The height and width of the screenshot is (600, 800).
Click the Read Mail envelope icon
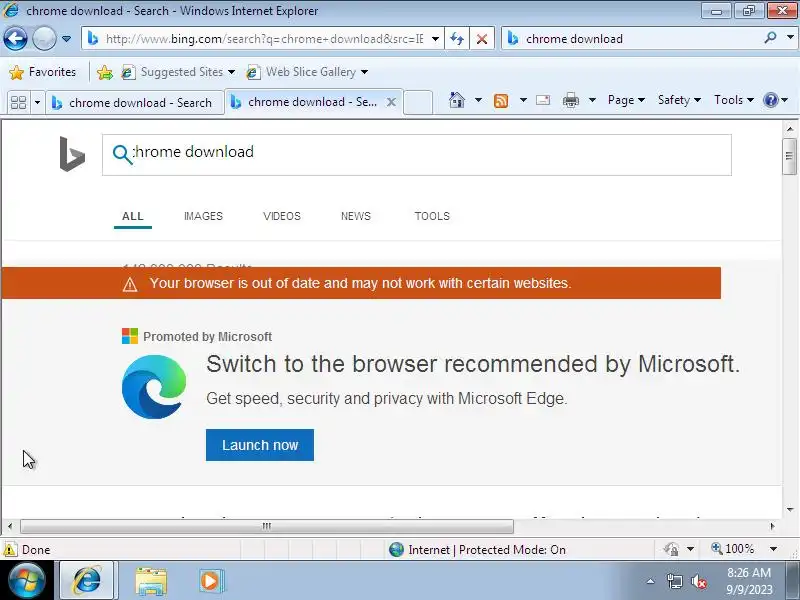pyautogui.click(x=543, y=100)
